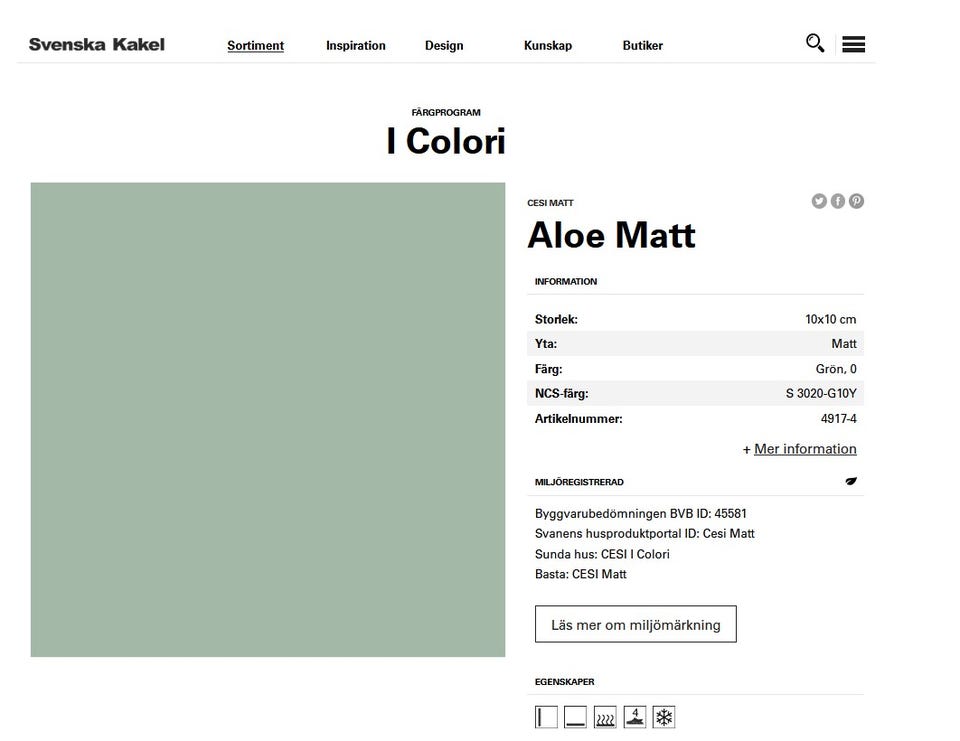Click the wall tile property icon

pyautogui.click(x=546, y=717)
